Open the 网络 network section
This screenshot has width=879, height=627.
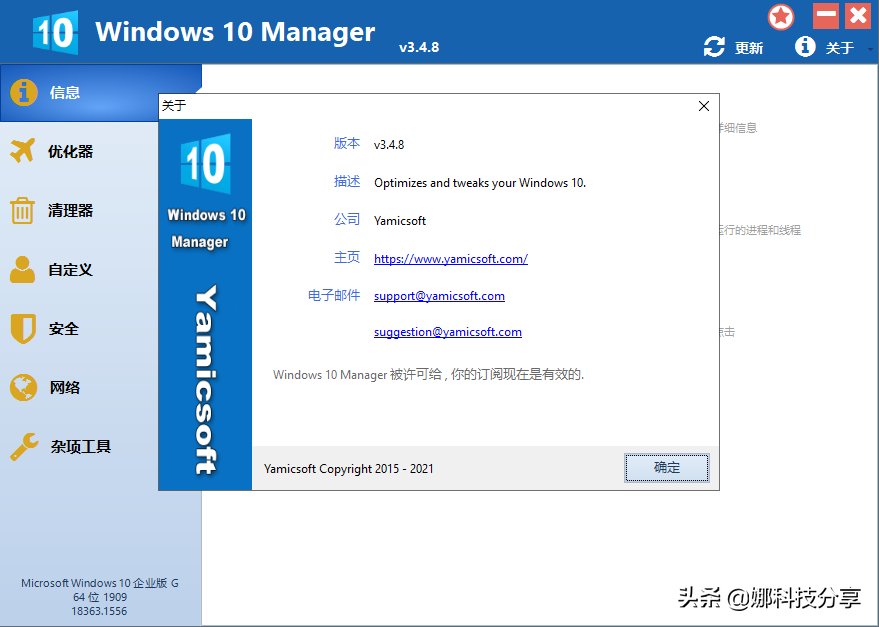click(64, 388)
